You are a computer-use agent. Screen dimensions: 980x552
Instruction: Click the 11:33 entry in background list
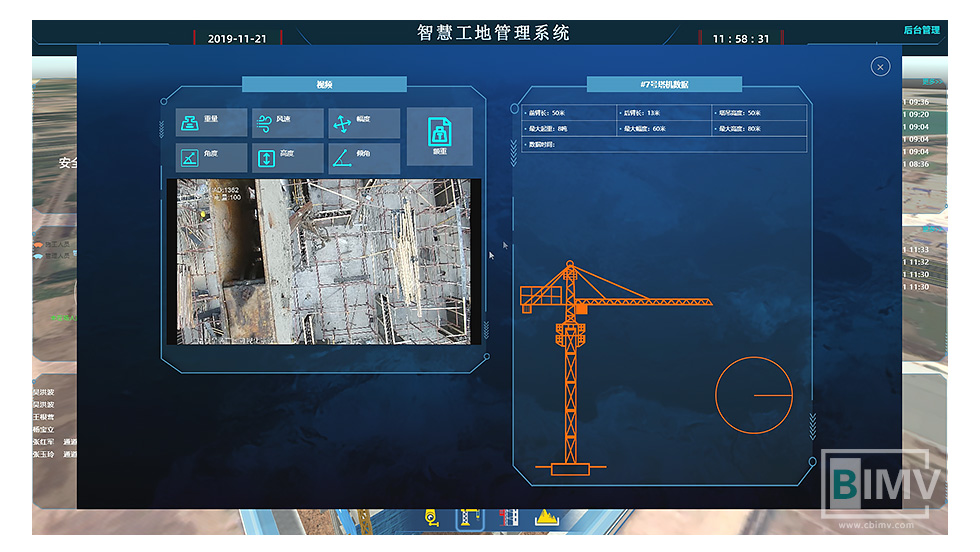(916, 249)
